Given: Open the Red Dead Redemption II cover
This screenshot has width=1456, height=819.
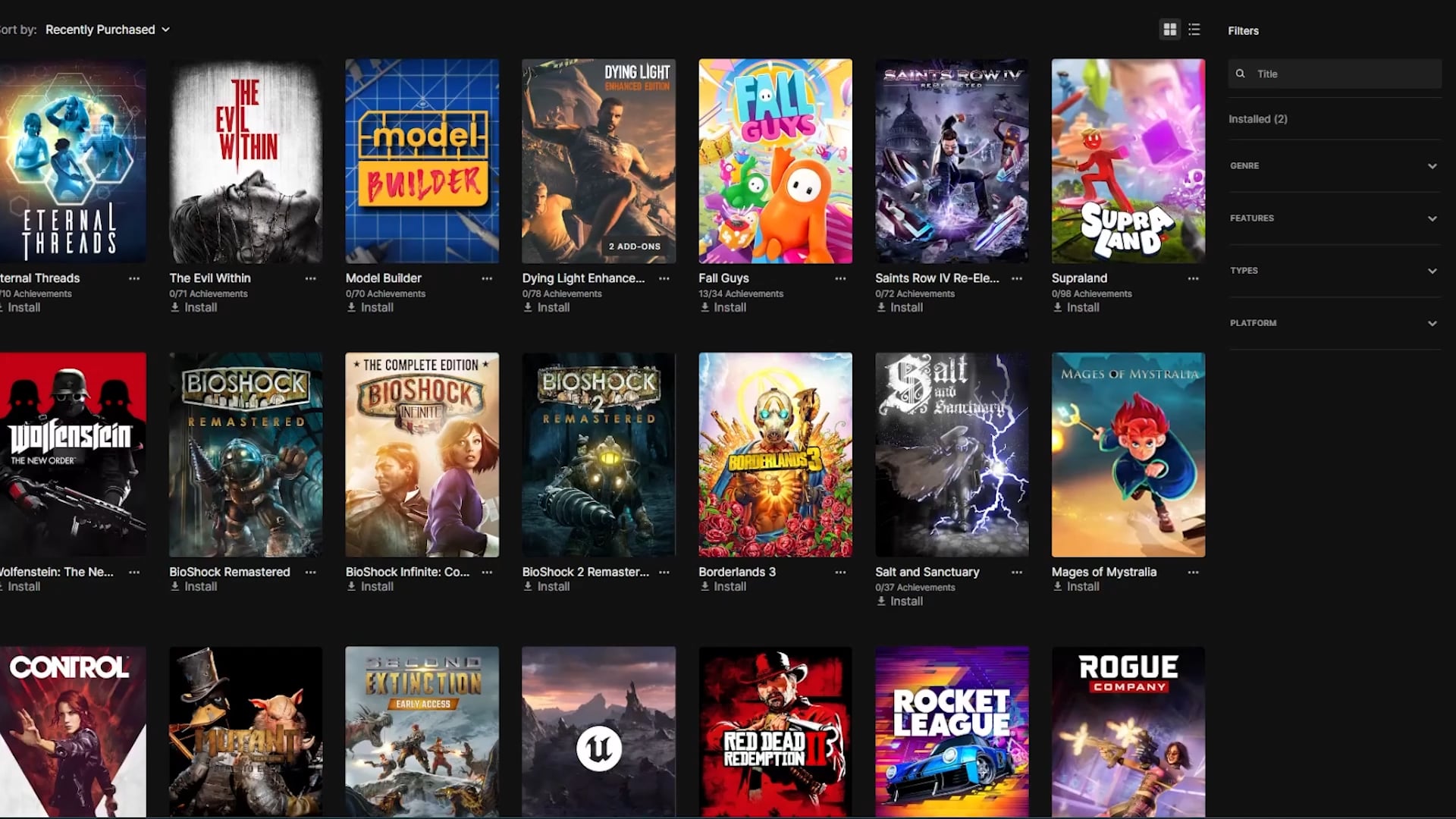Looking at the screenshot, I should [x=775, y=732].
